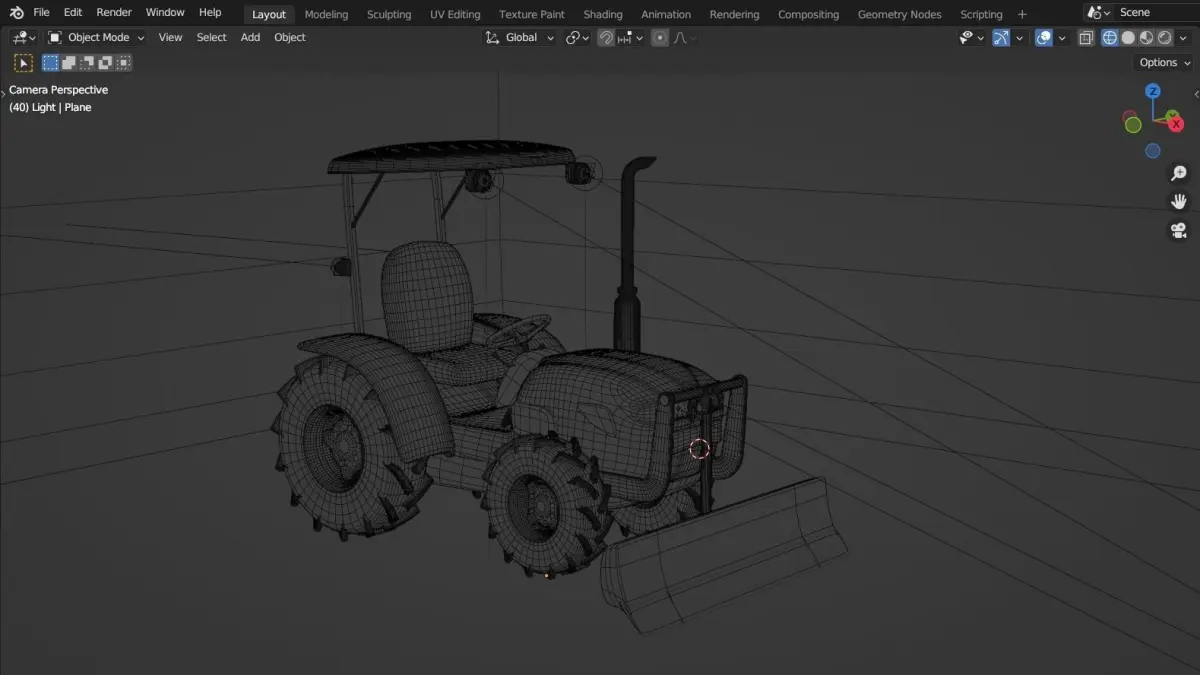
Task: Choose the Invert selection mode icon
Action: point(105,62)
